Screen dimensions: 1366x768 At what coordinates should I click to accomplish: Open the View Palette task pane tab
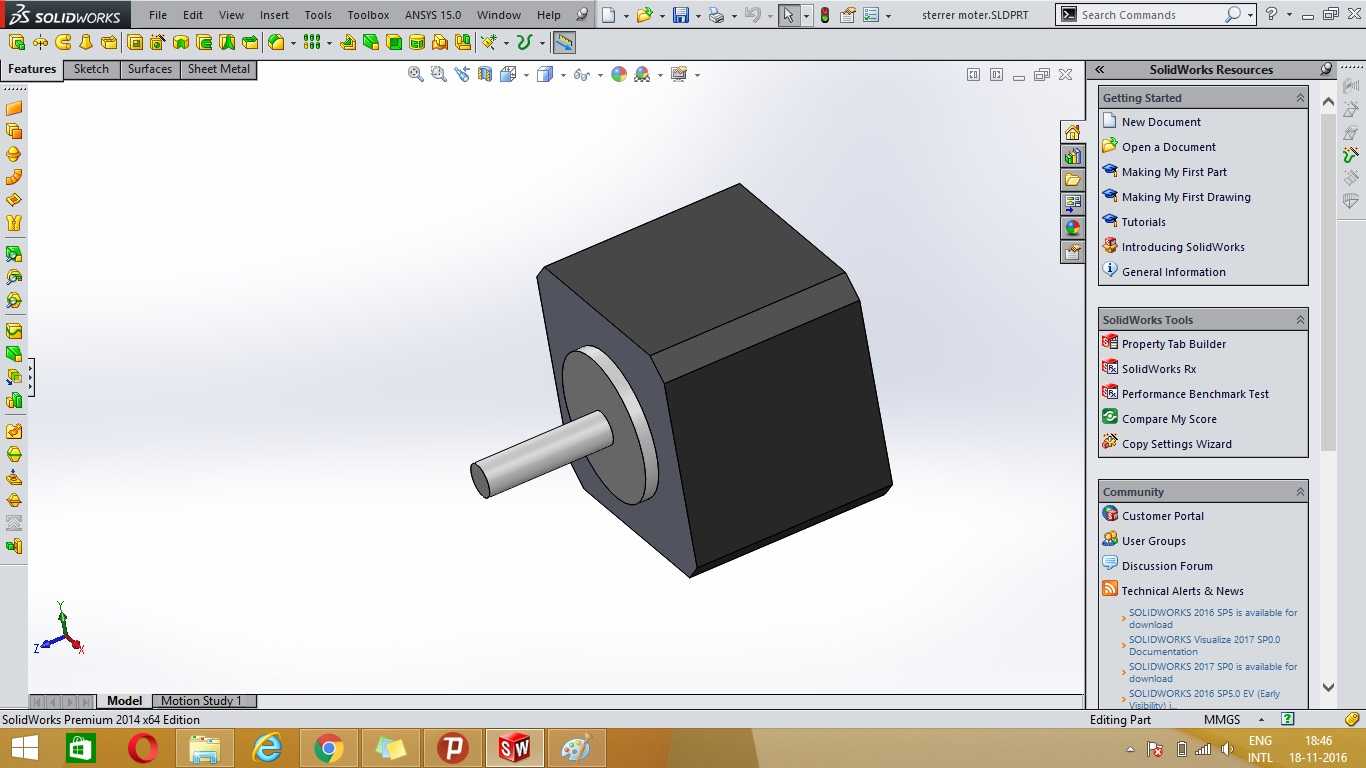tap(1072, 204)
